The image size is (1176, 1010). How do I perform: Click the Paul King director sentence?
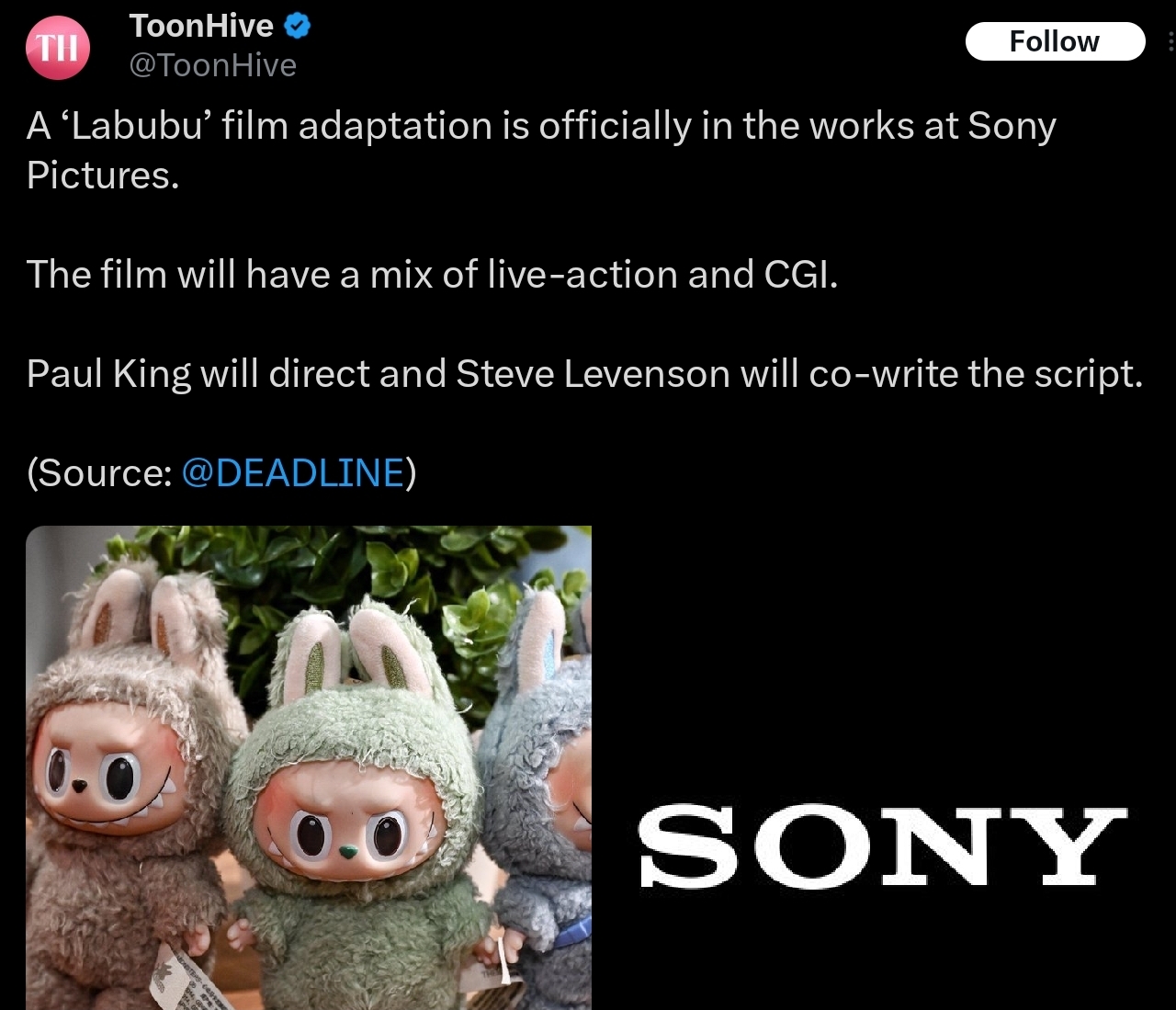pos(584,374)
